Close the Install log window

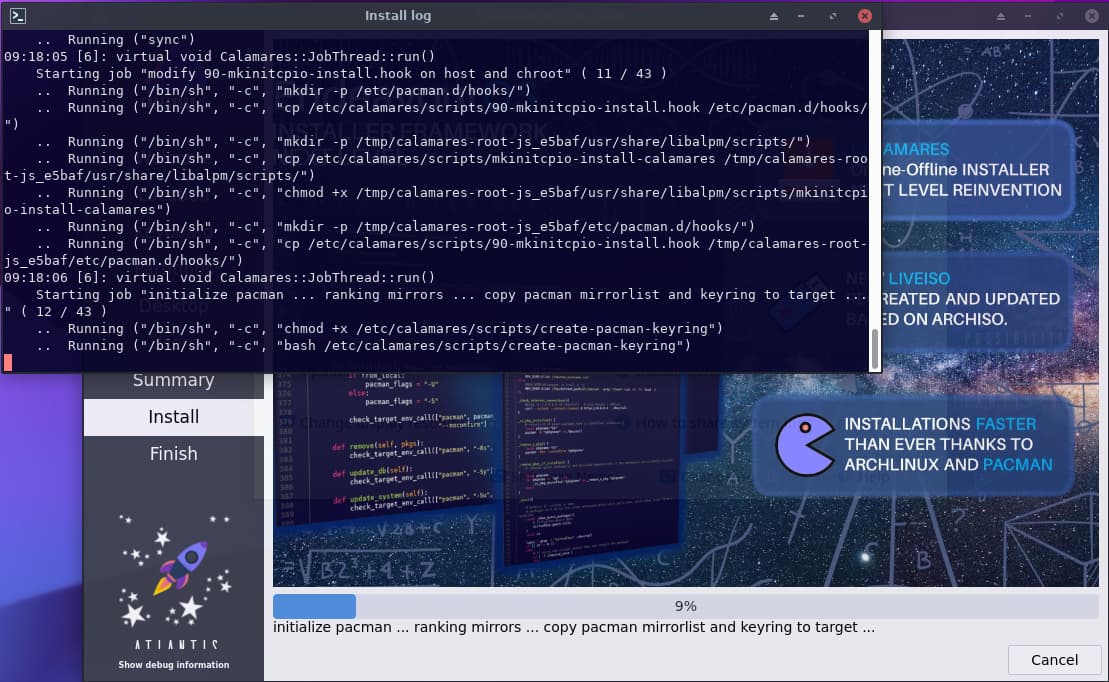click(865, 16)
